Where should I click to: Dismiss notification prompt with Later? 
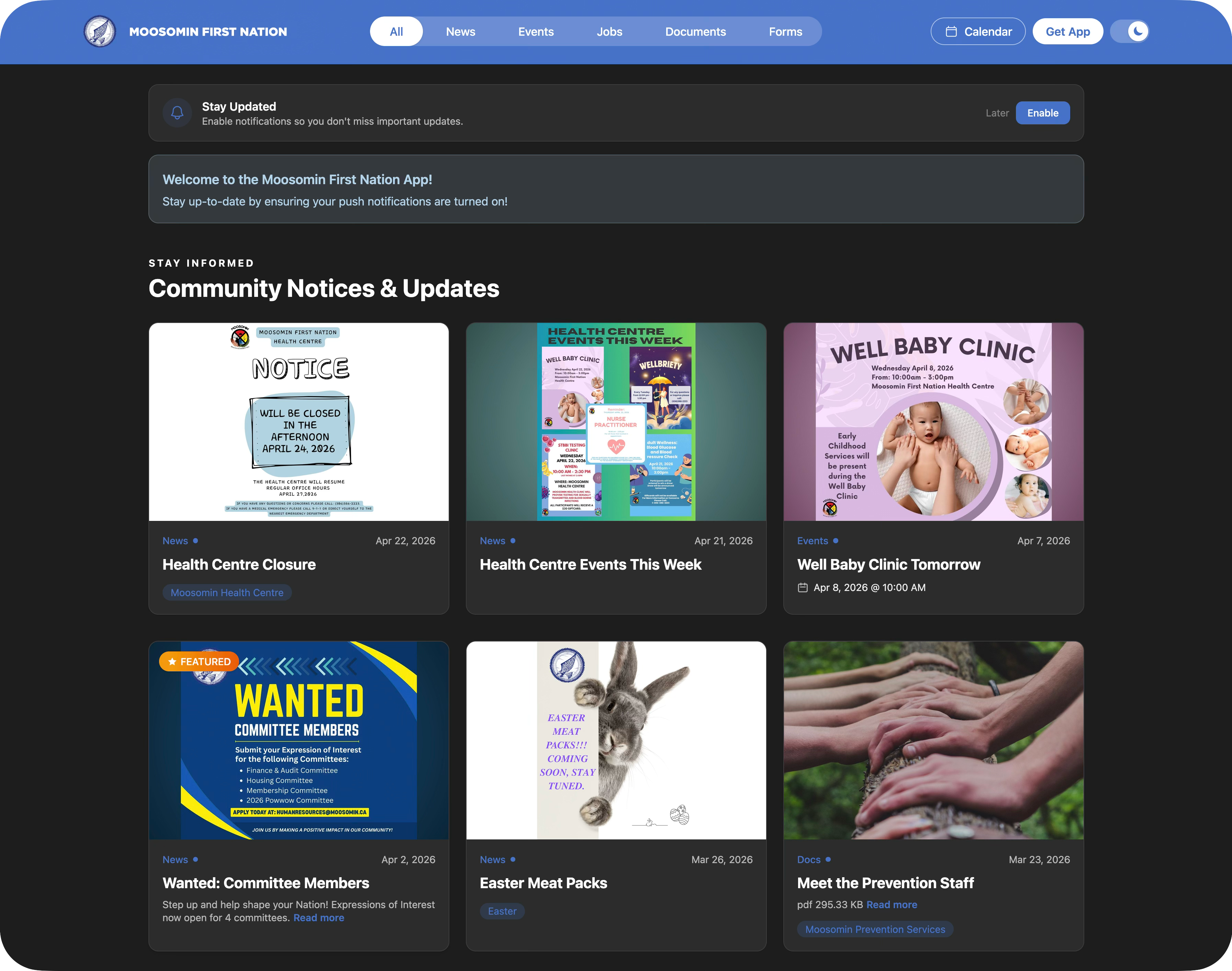[997, 113]
